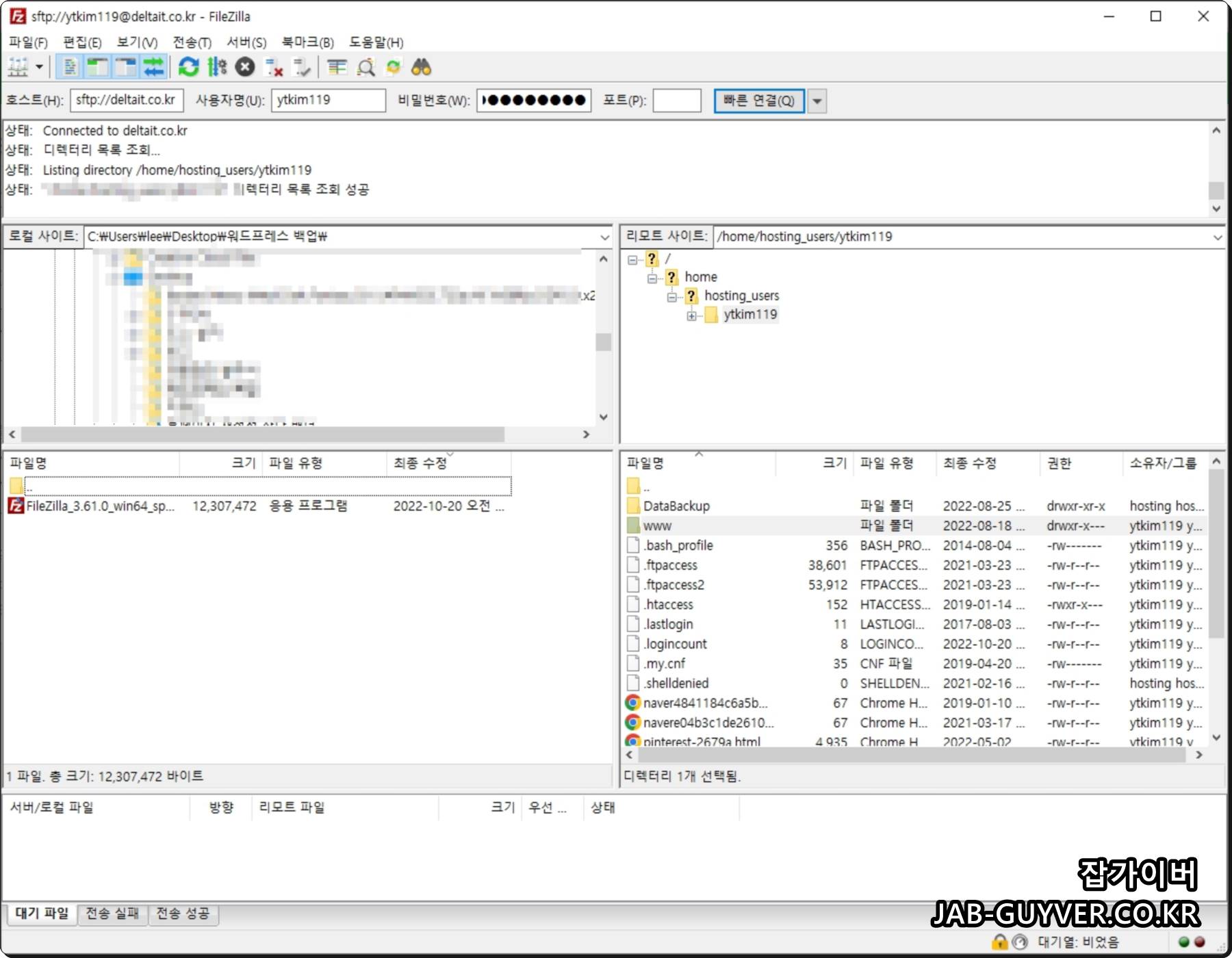Click the 빠른 연결(Q) button
The image size is (1232, 958).
759,101
